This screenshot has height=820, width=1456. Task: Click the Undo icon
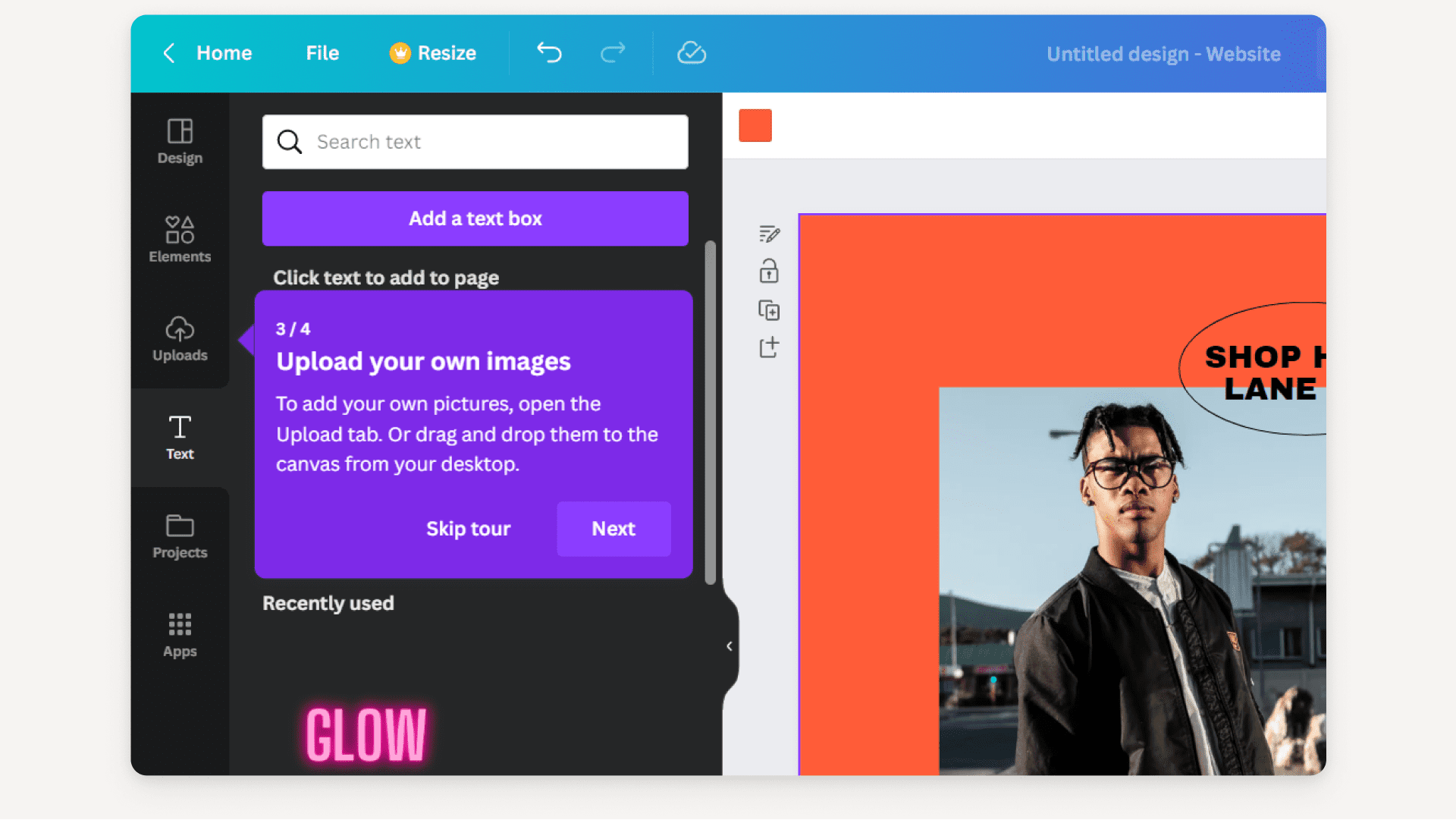[x=548, y=53]
